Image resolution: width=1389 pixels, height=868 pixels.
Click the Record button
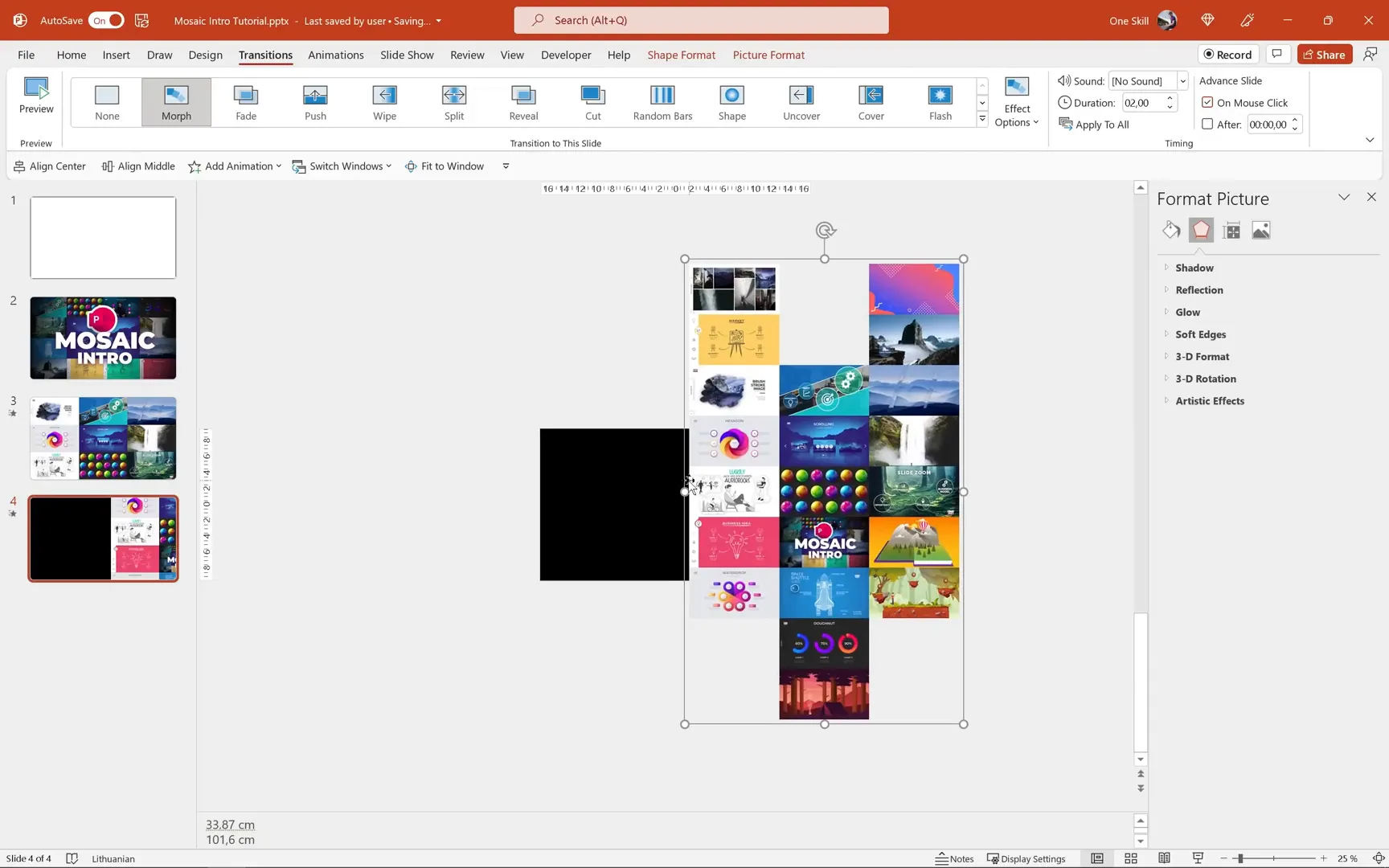tap(1227, 54)
